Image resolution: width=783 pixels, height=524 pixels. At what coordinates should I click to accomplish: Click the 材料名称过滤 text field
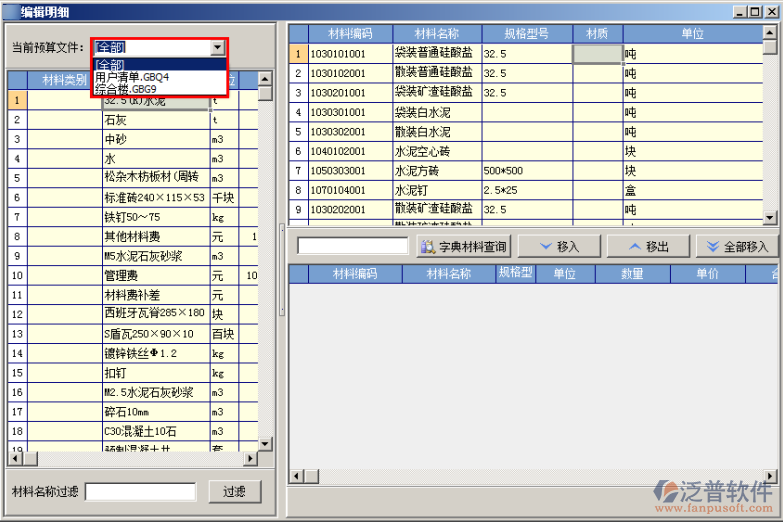(x=140, y=491)
